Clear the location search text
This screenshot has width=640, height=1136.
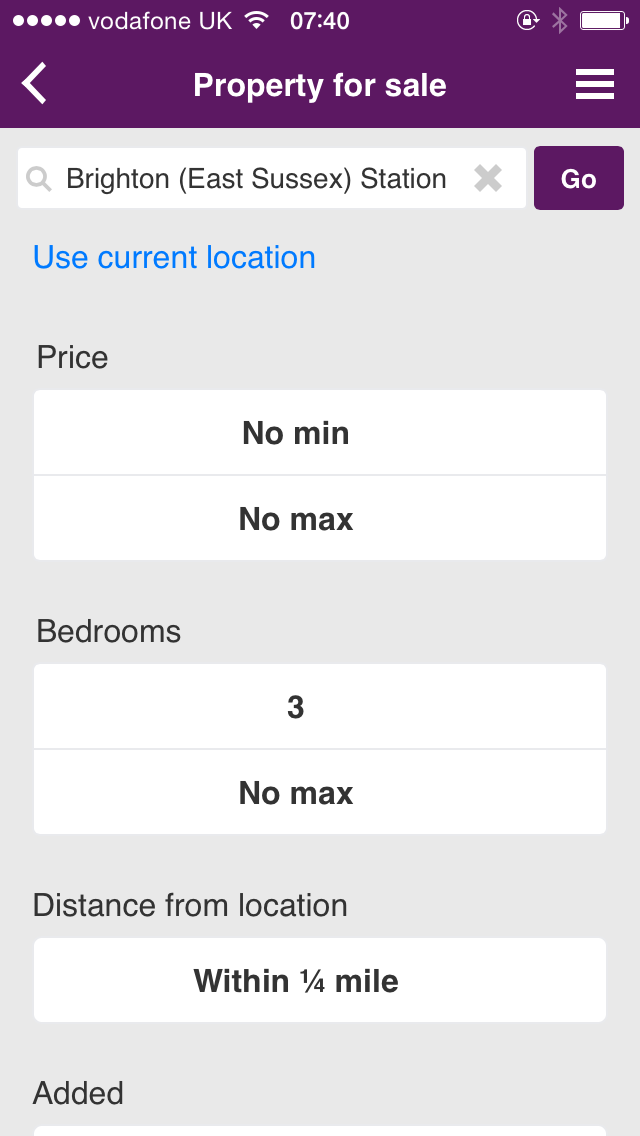coord(488,179)
